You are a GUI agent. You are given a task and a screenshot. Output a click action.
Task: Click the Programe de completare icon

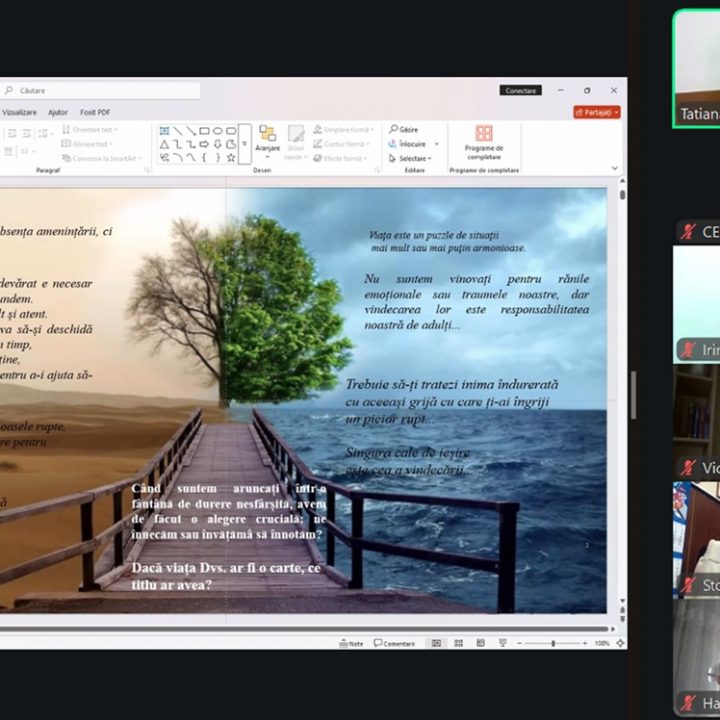coord(484,133)
